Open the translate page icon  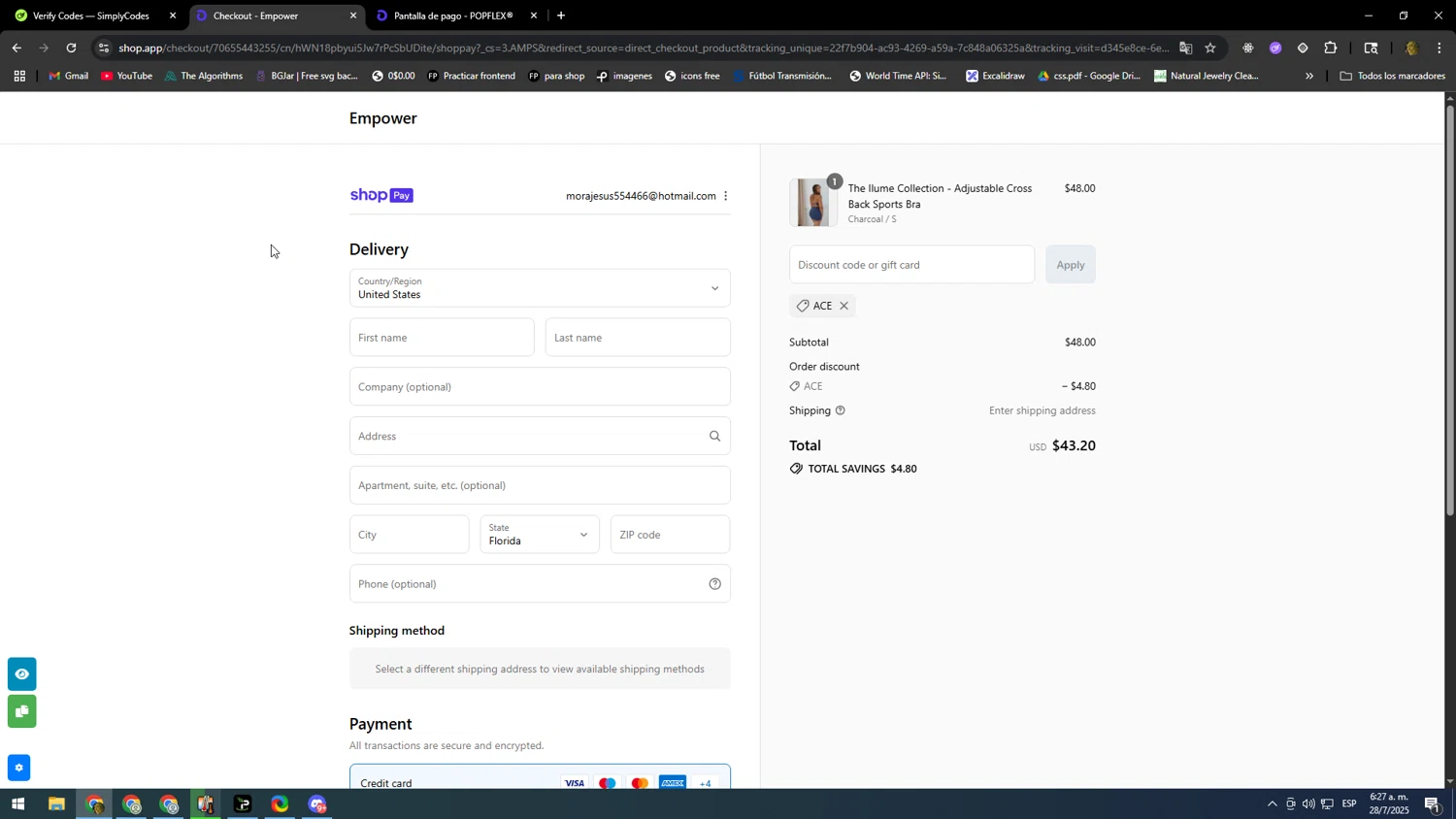[x=1185, y=48]
